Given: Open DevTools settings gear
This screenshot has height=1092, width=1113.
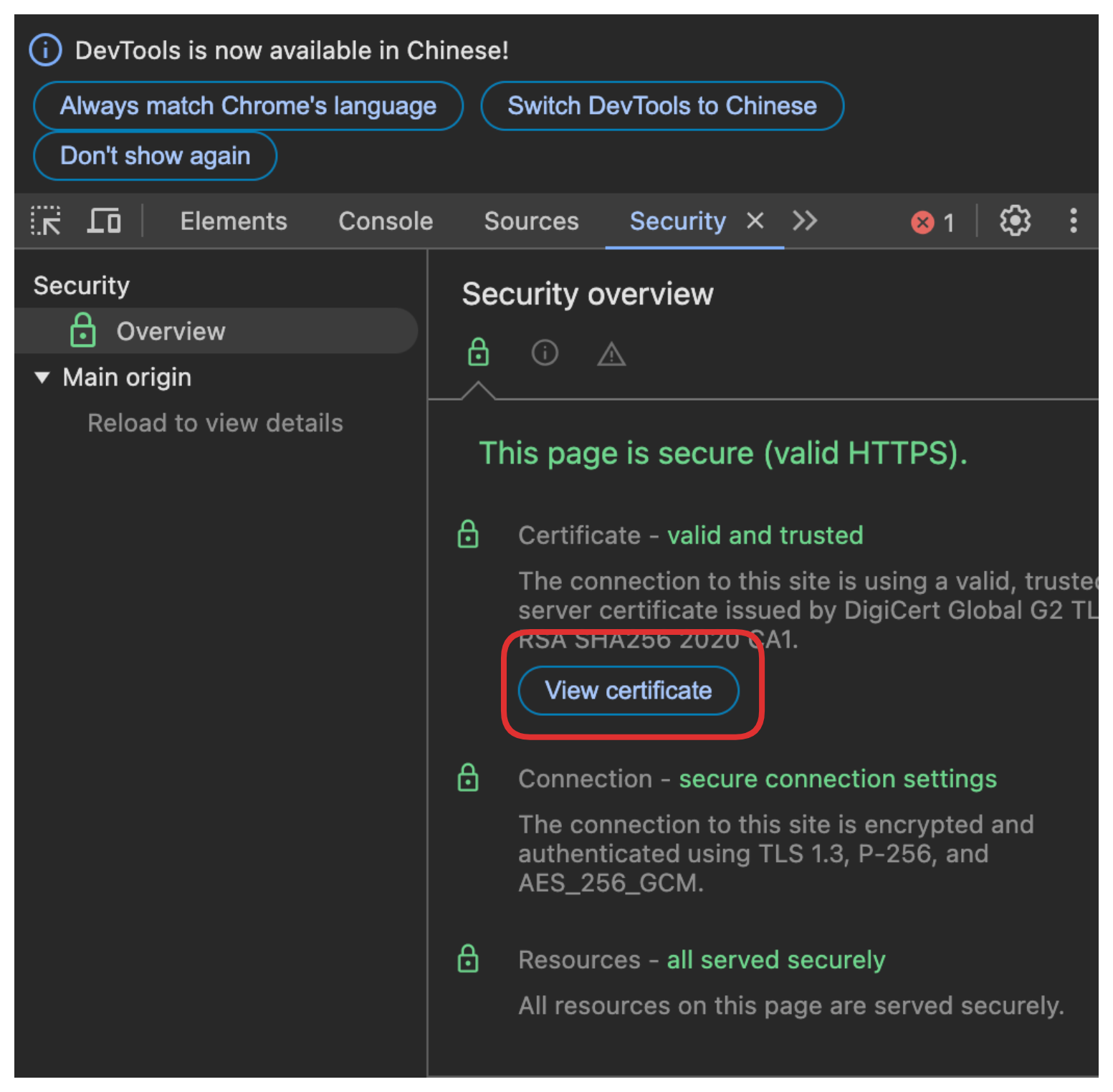Looking at the screenshot, I should (x=1015, y=221).
